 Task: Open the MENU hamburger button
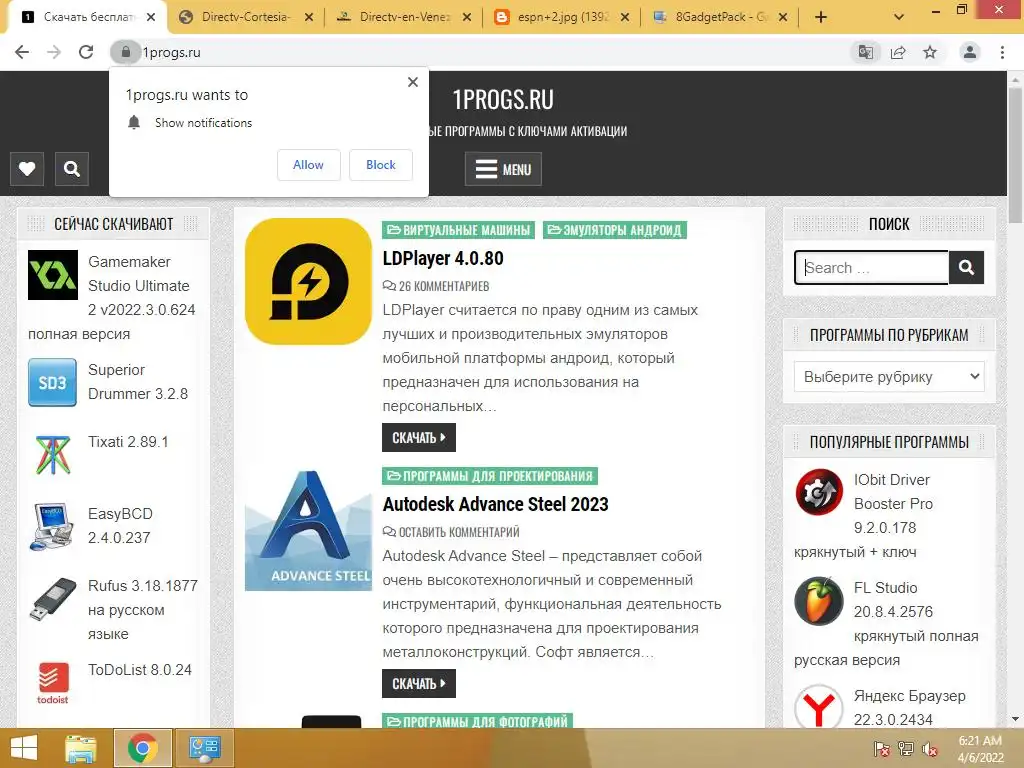click(503, 169)
